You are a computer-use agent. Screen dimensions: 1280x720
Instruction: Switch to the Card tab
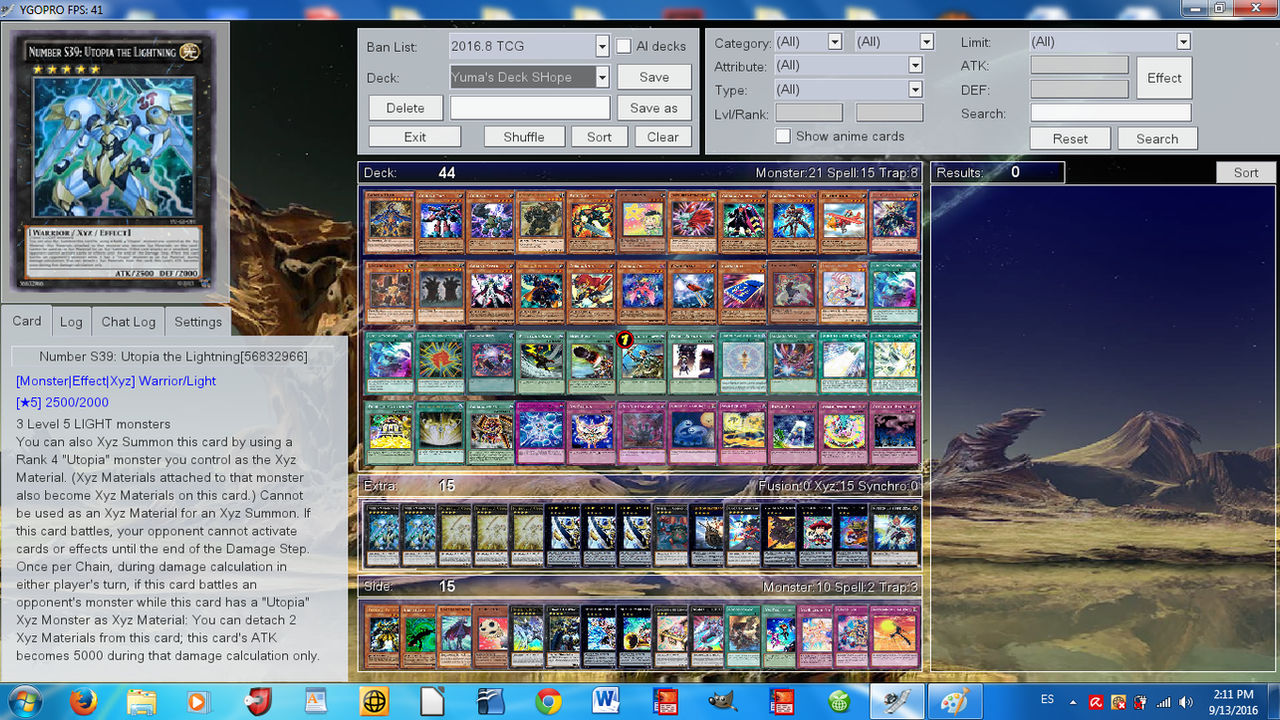coord(27,321)
